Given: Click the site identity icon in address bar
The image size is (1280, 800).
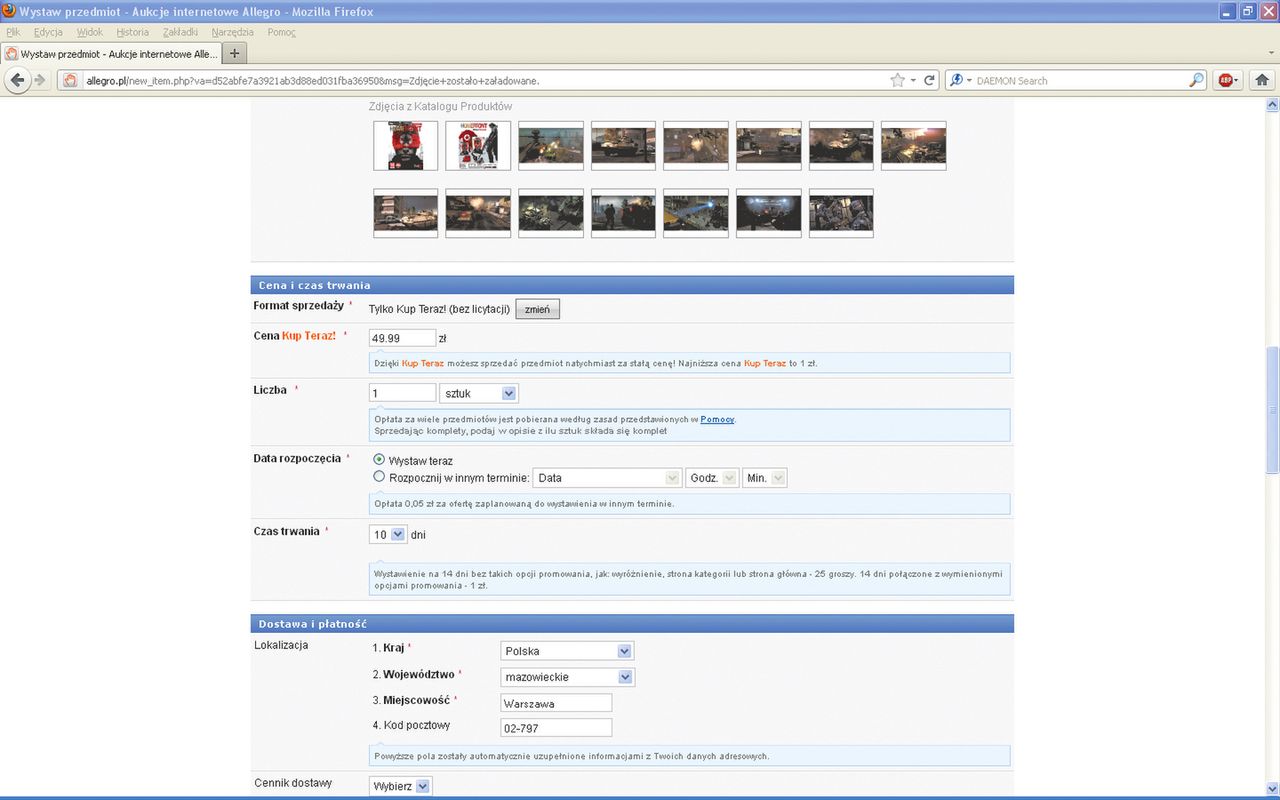Looking at the screenshot, I should pos(70,80).
